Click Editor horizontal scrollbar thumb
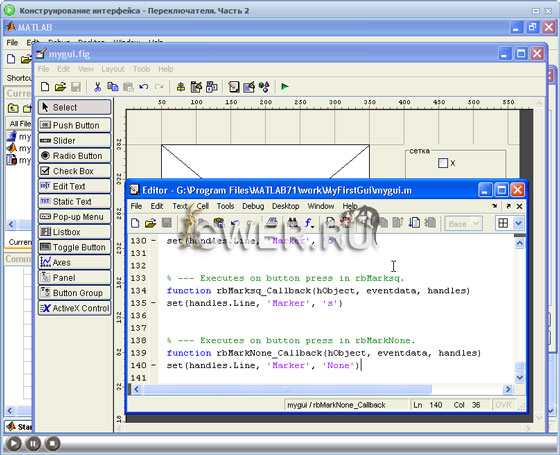The height and width of the screenshot is (455, 560). click(288, 389)
